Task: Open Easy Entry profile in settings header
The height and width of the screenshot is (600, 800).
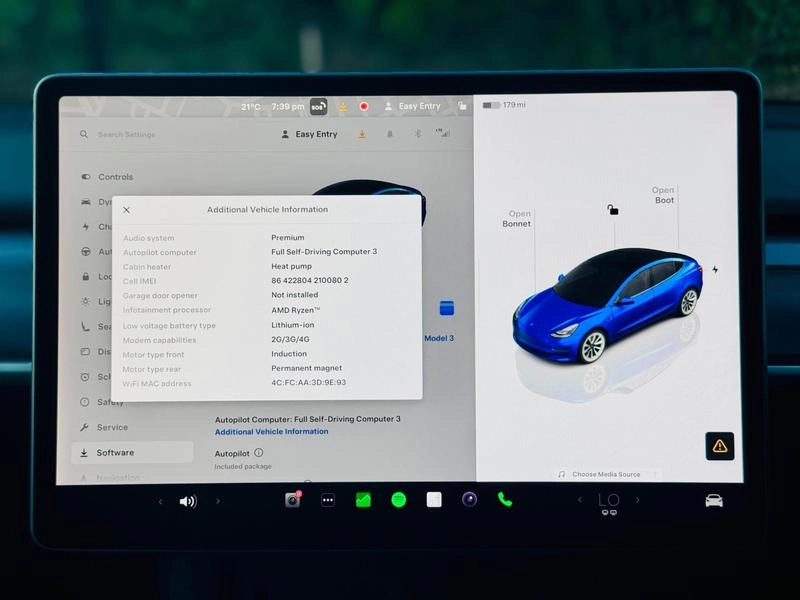Action: [309, 134]
